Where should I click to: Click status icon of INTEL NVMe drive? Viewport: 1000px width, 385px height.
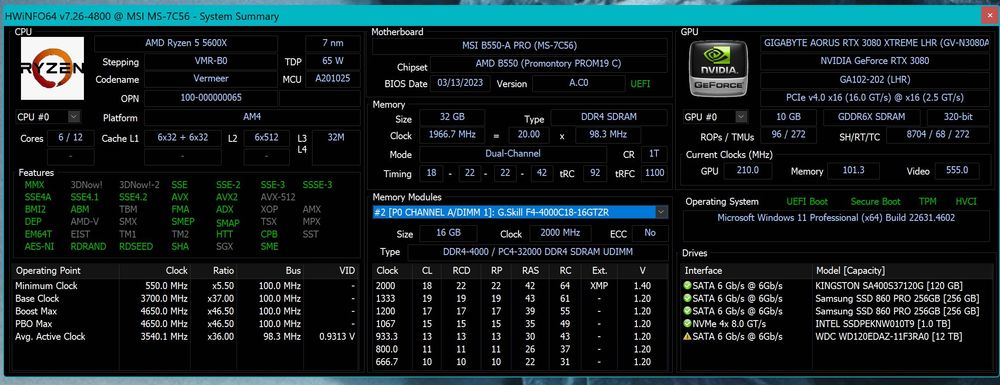(x=687, y=324)
